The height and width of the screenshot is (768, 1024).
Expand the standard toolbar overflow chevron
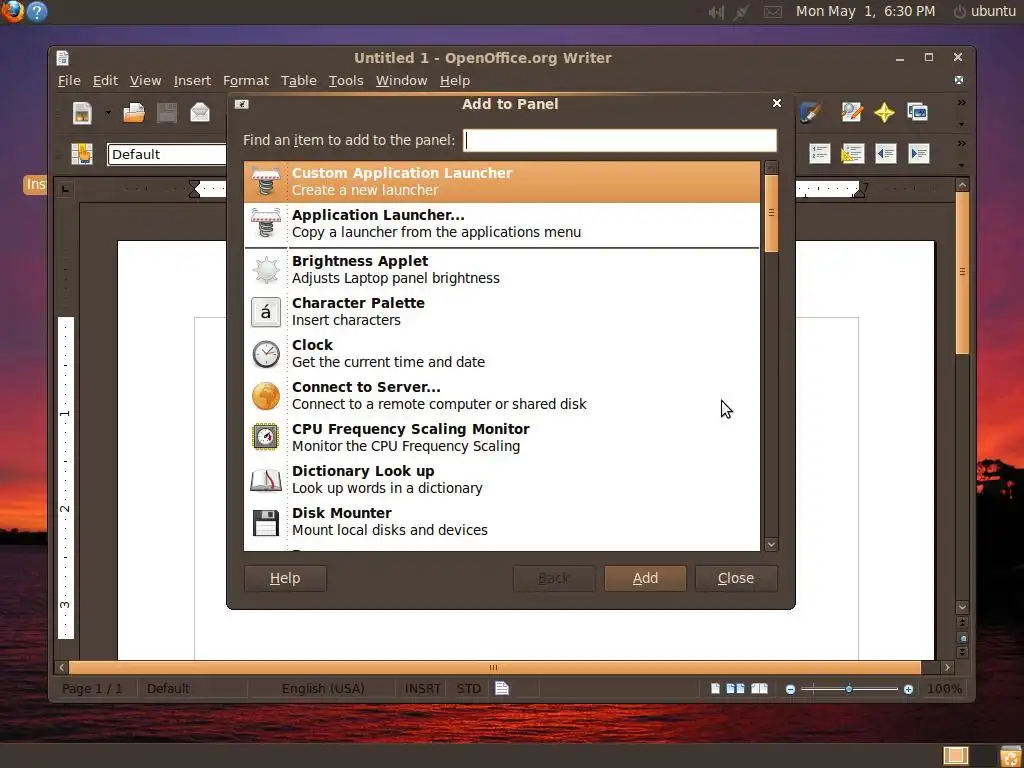click(x=961, y=103)
